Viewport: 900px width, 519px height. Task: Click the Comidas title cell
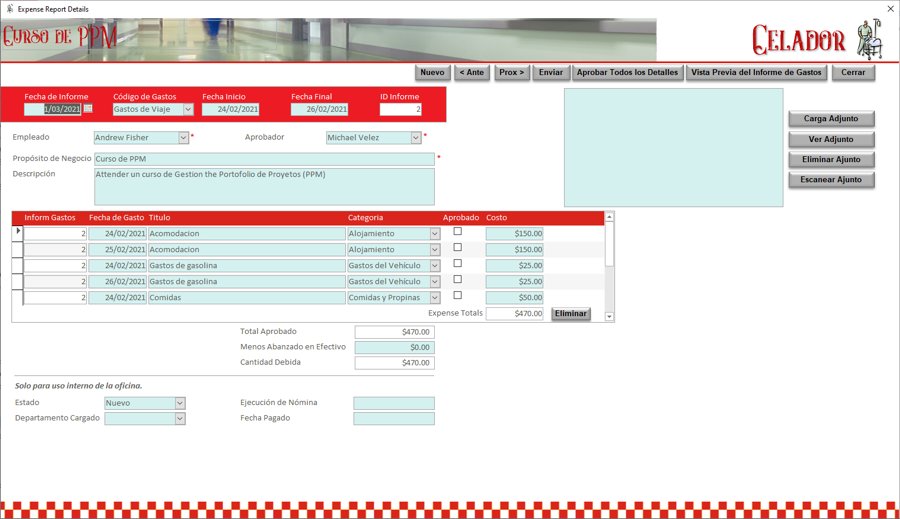coord(247,298)
